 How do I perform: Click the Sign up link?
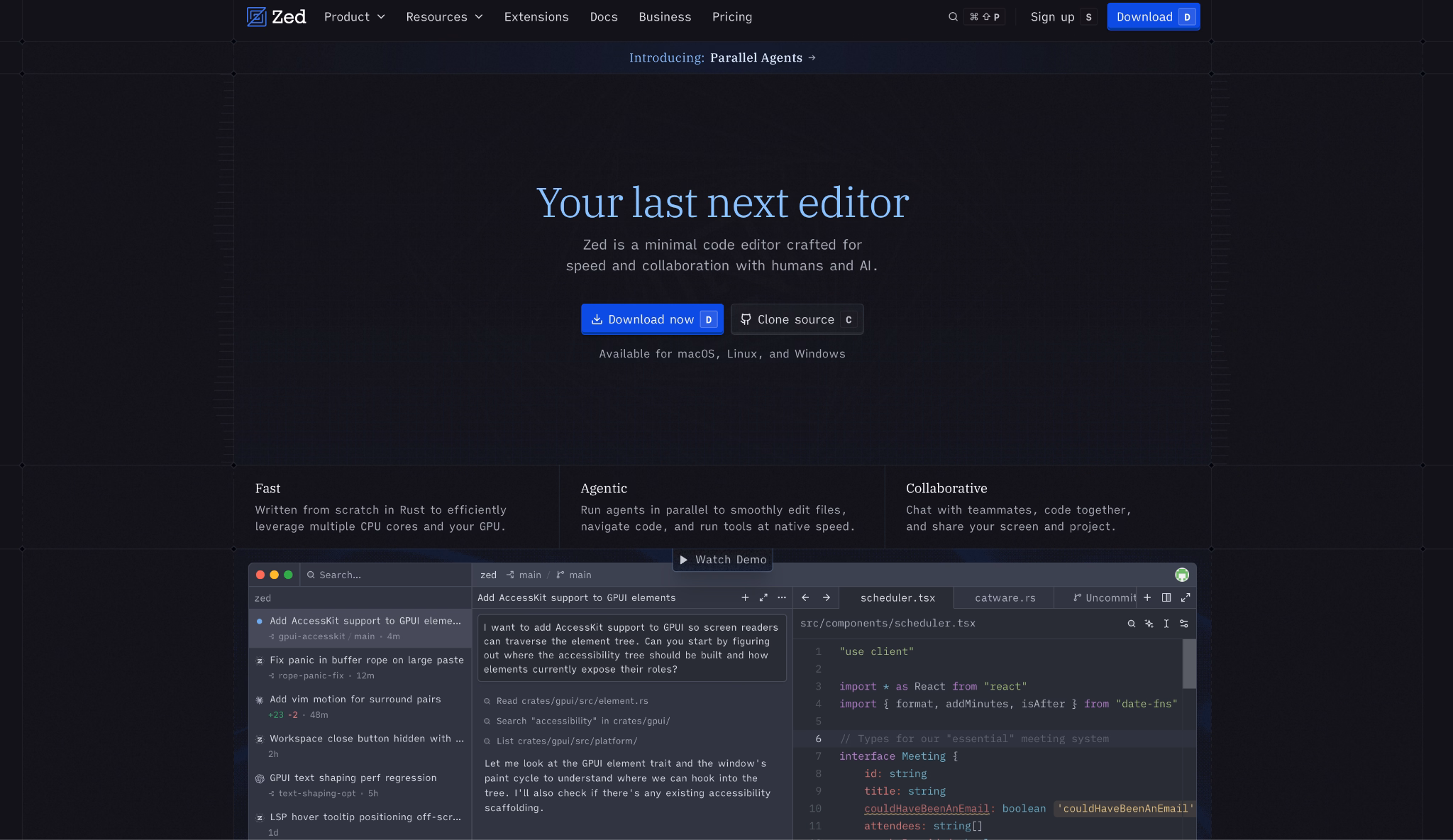click(1063, 16)
